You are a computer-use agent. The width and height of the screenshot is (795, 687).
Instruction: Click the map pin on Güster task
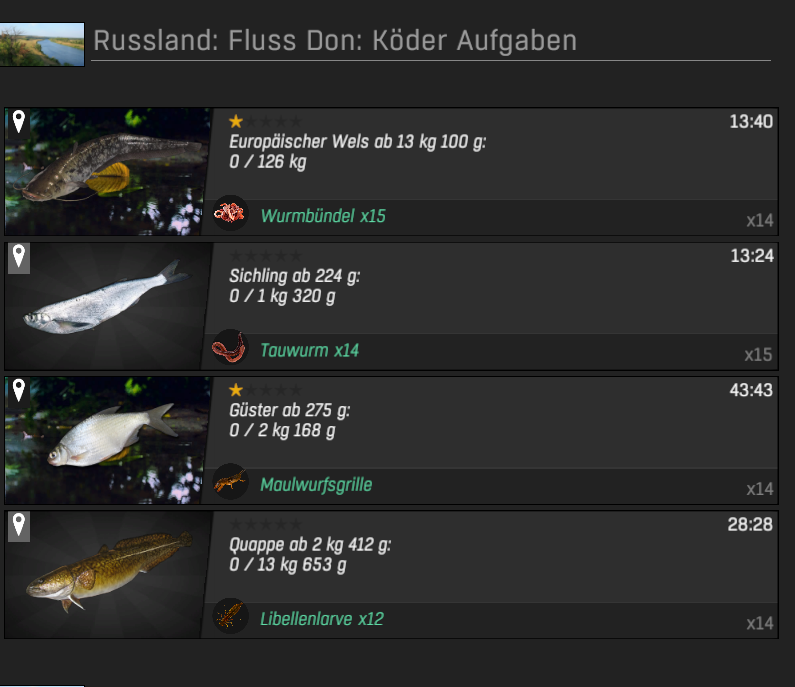19,391
